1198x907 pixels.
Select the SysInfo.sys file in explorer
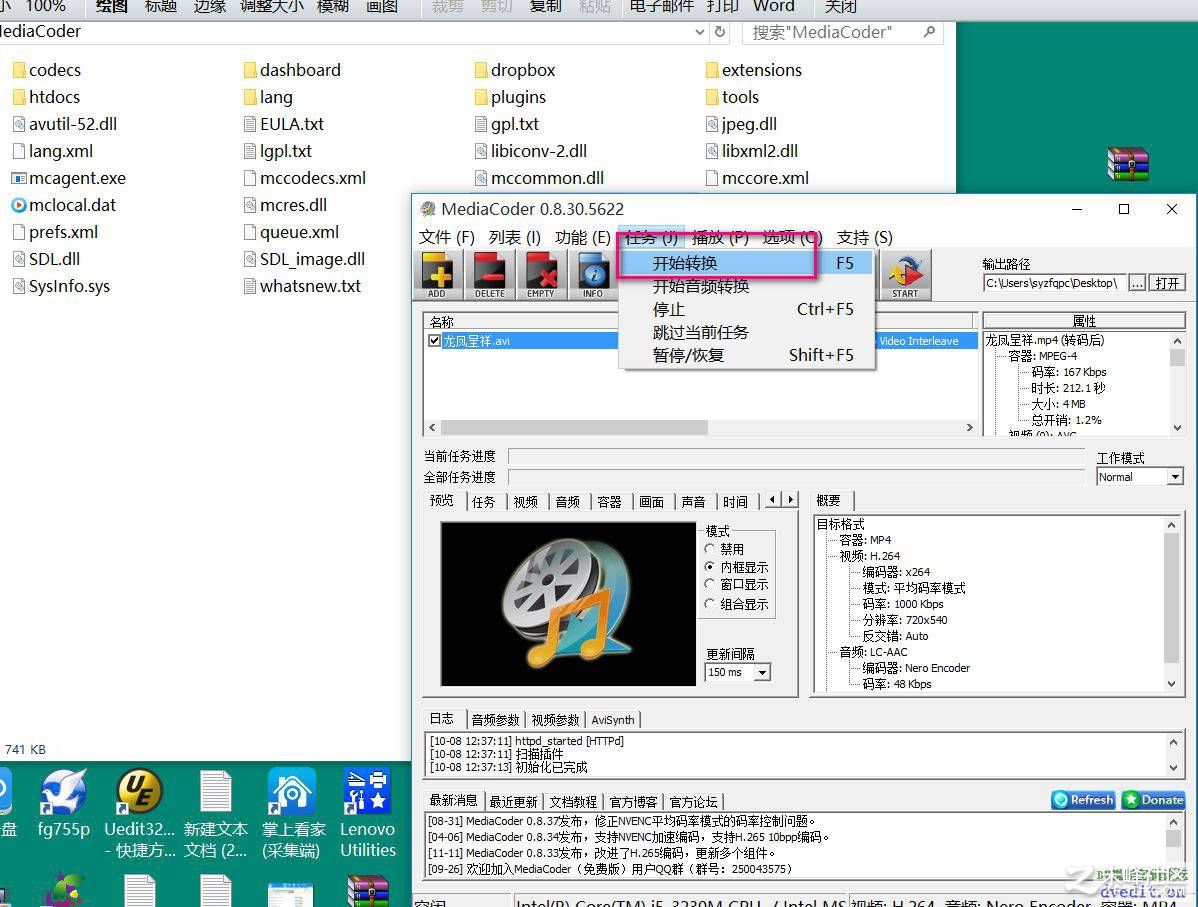[61, 286]
